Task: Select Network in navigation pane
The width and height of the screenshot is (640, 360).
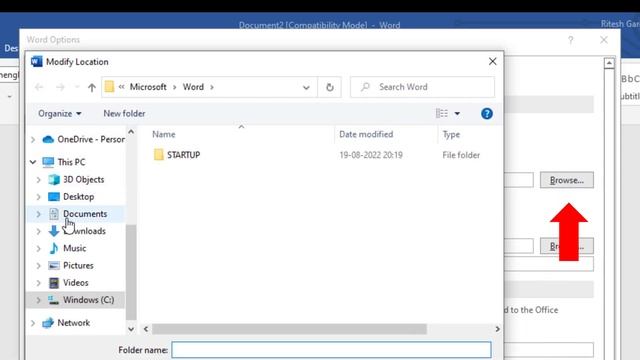Action: pyautogui.click(x=73, y=322)
